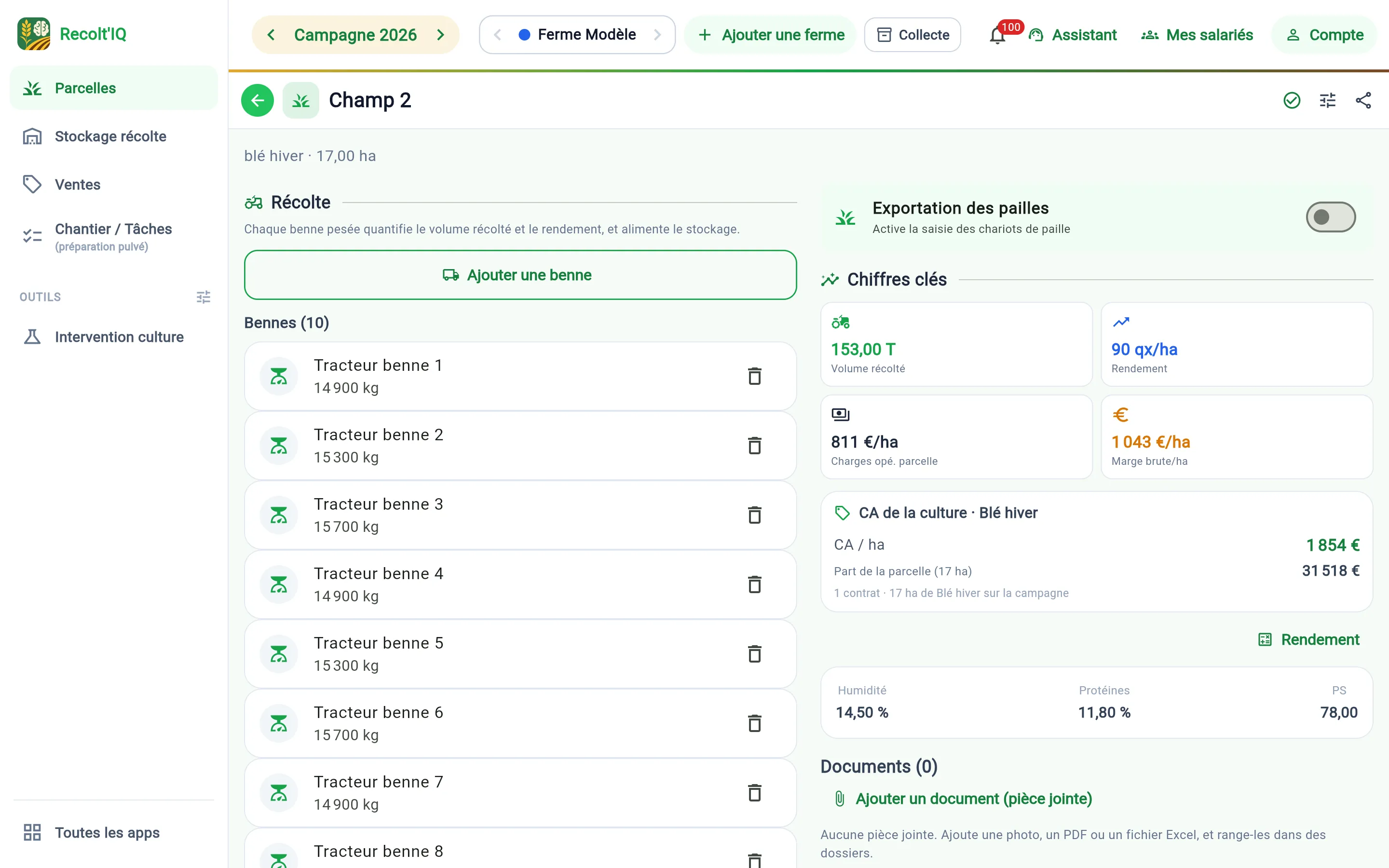
Task: Open the Ferme Modèle farm selector
Action: pyautogui.click(x=577, y=35)
